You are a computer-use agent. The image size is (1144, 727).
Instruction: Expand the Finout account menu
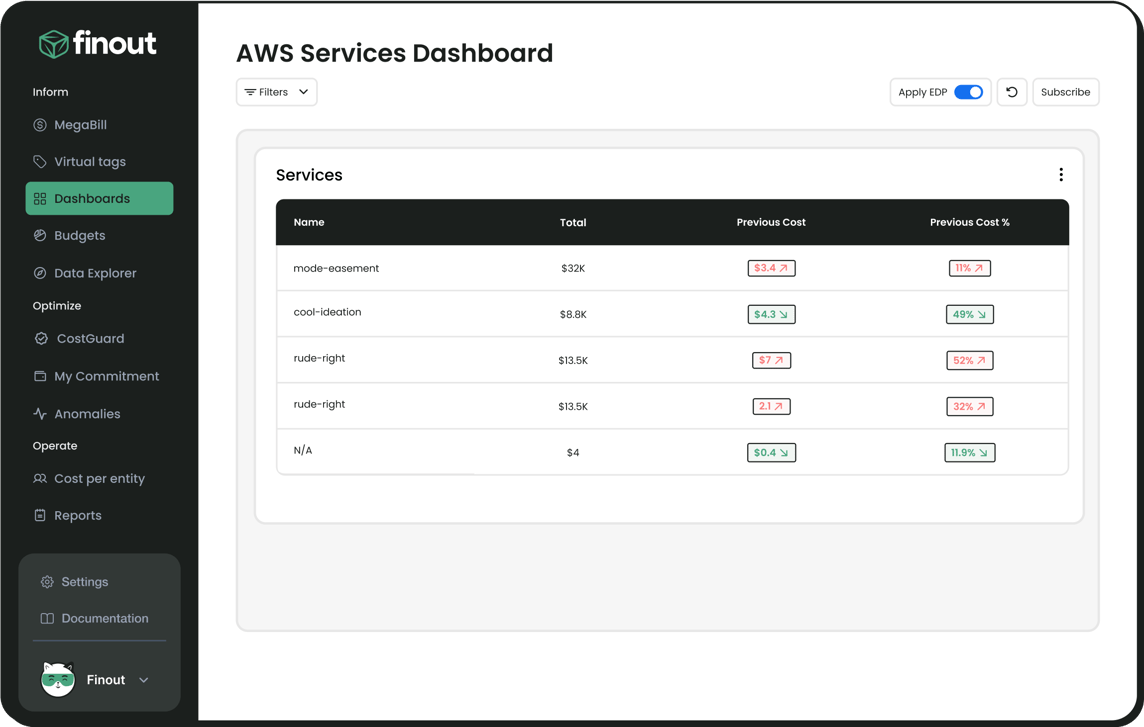click(x=141, y=679)
